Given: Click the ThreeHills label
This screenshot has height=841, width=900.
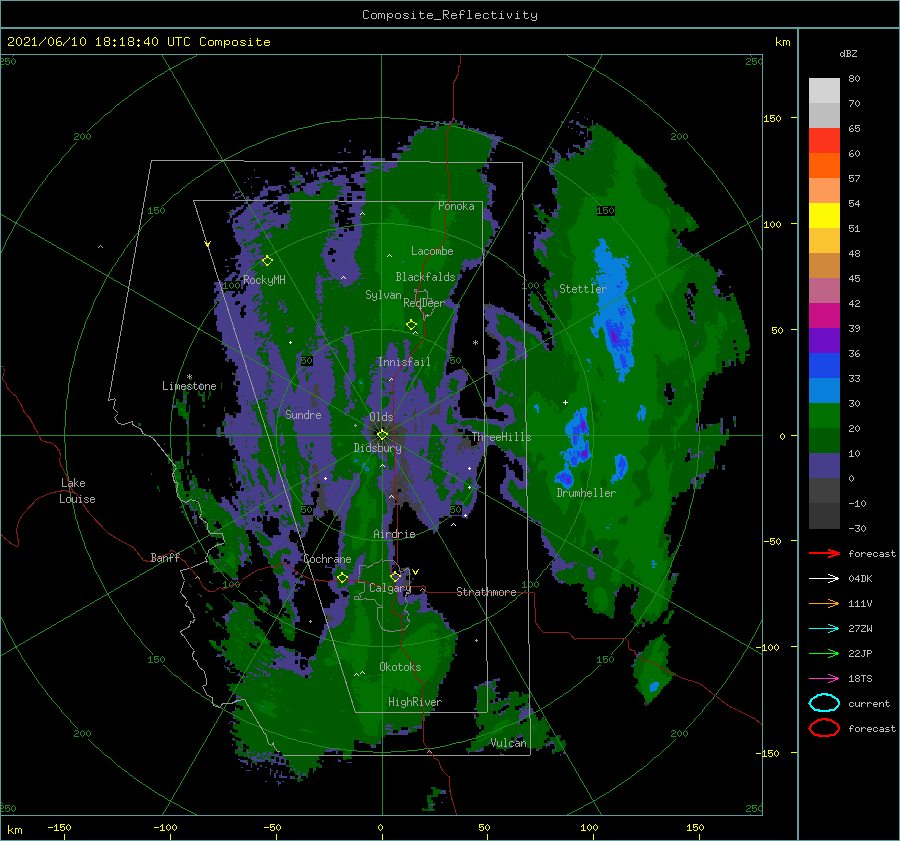Looking at the screenshot, I should pyautogui.click(x=502, y=437).
